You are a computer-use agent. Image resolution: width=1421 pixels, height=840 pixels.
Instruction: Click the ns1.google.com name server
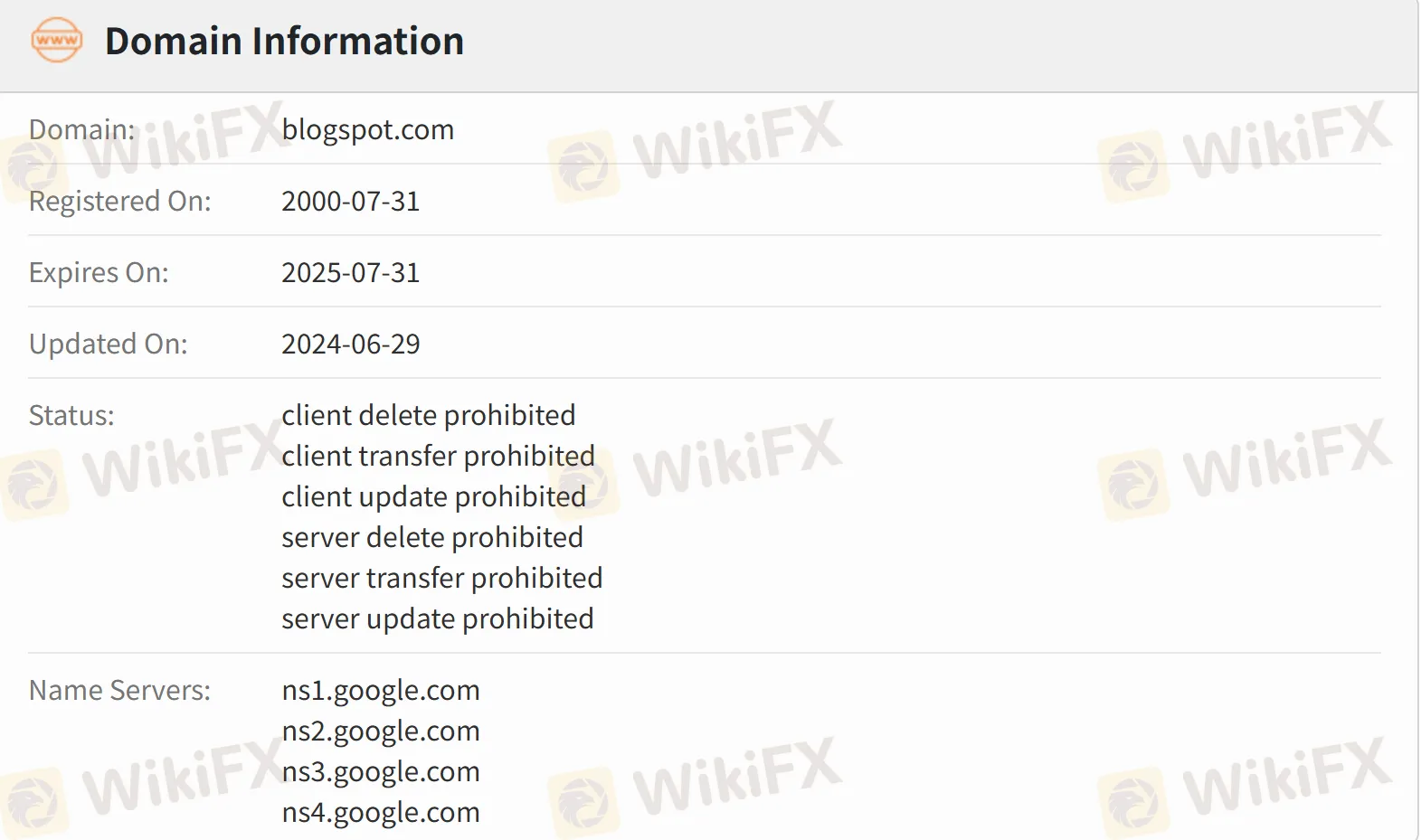pyautogui.click(x=380, y=690)
